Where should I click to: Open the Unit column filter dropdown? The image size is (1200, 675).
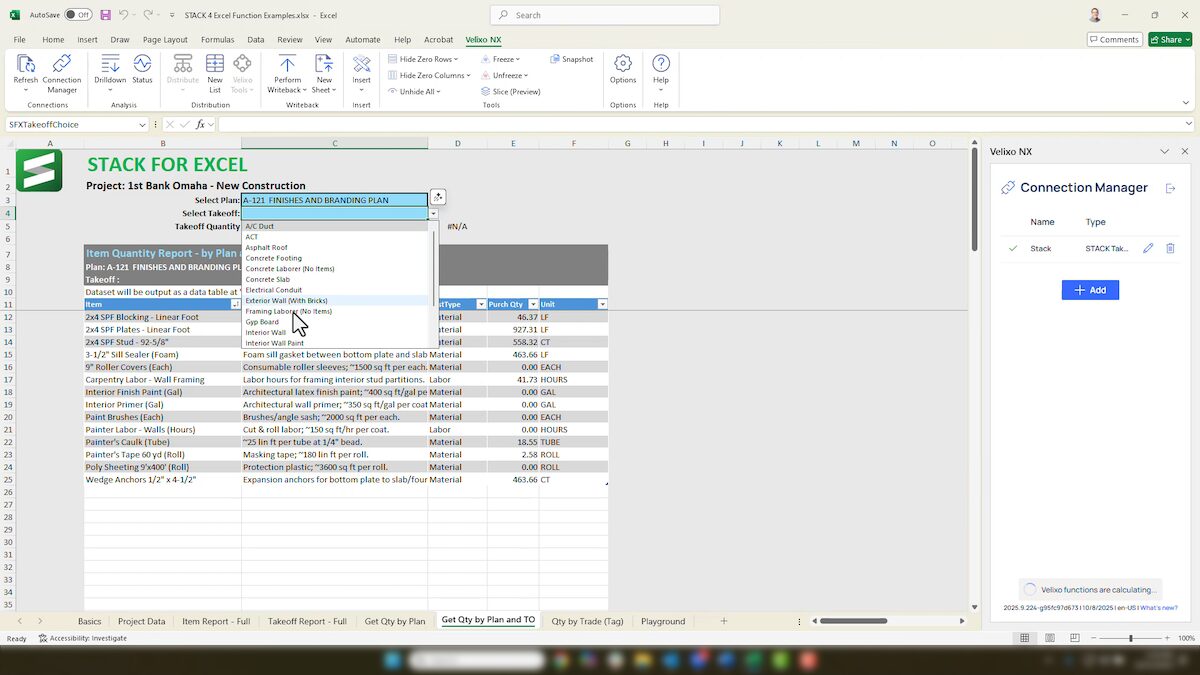600,304
